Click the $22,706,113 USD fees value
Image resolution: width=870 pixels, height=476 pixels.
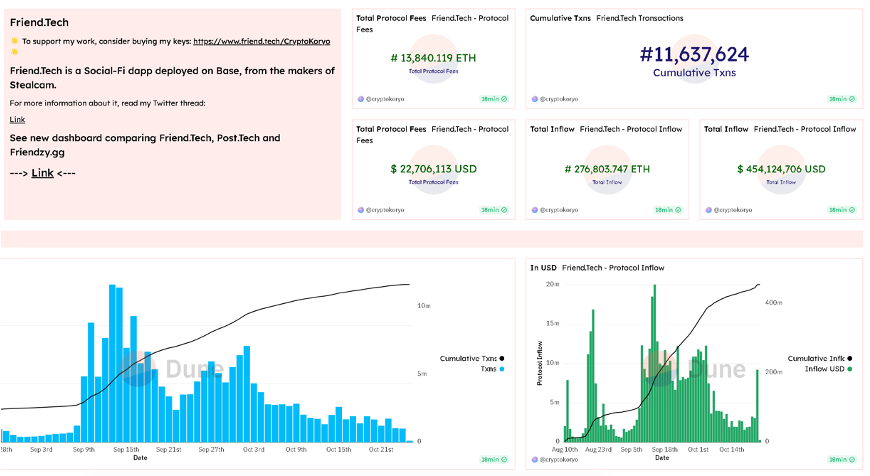pos(433,169)
